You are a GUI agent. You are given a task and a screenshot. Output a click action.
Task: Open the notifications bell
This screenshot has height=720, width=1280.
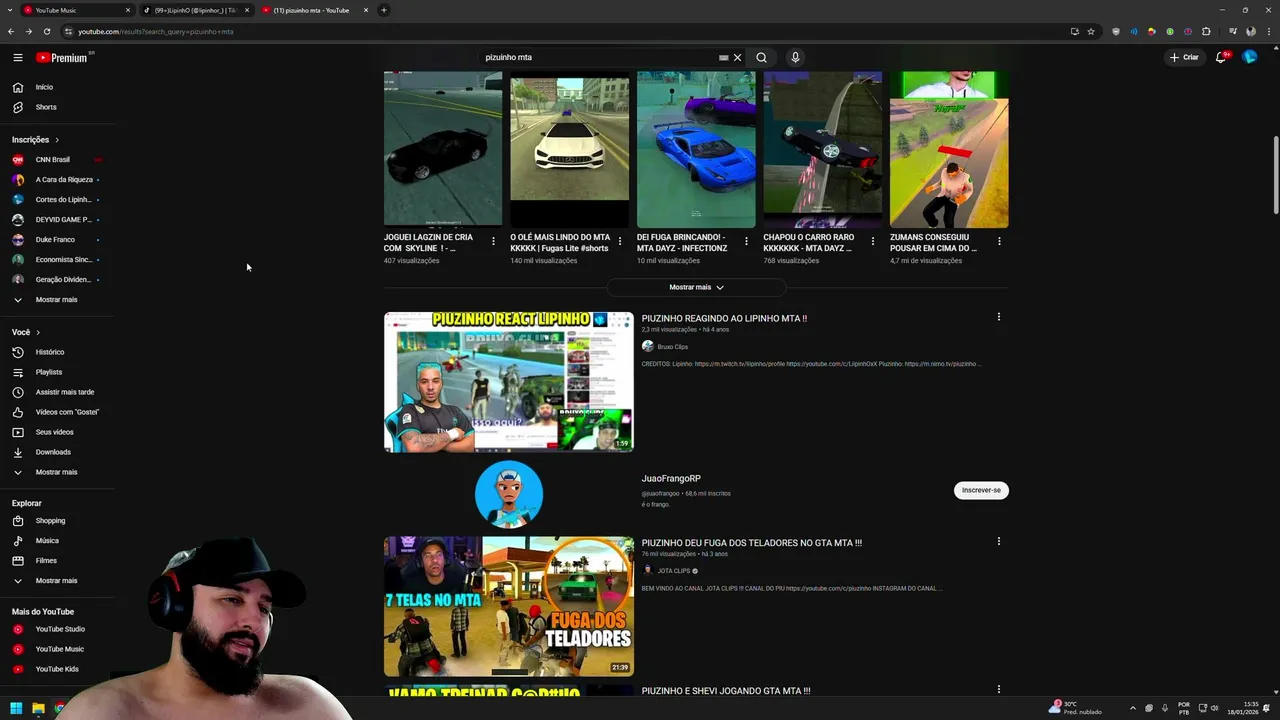[x=1221, y=57]
